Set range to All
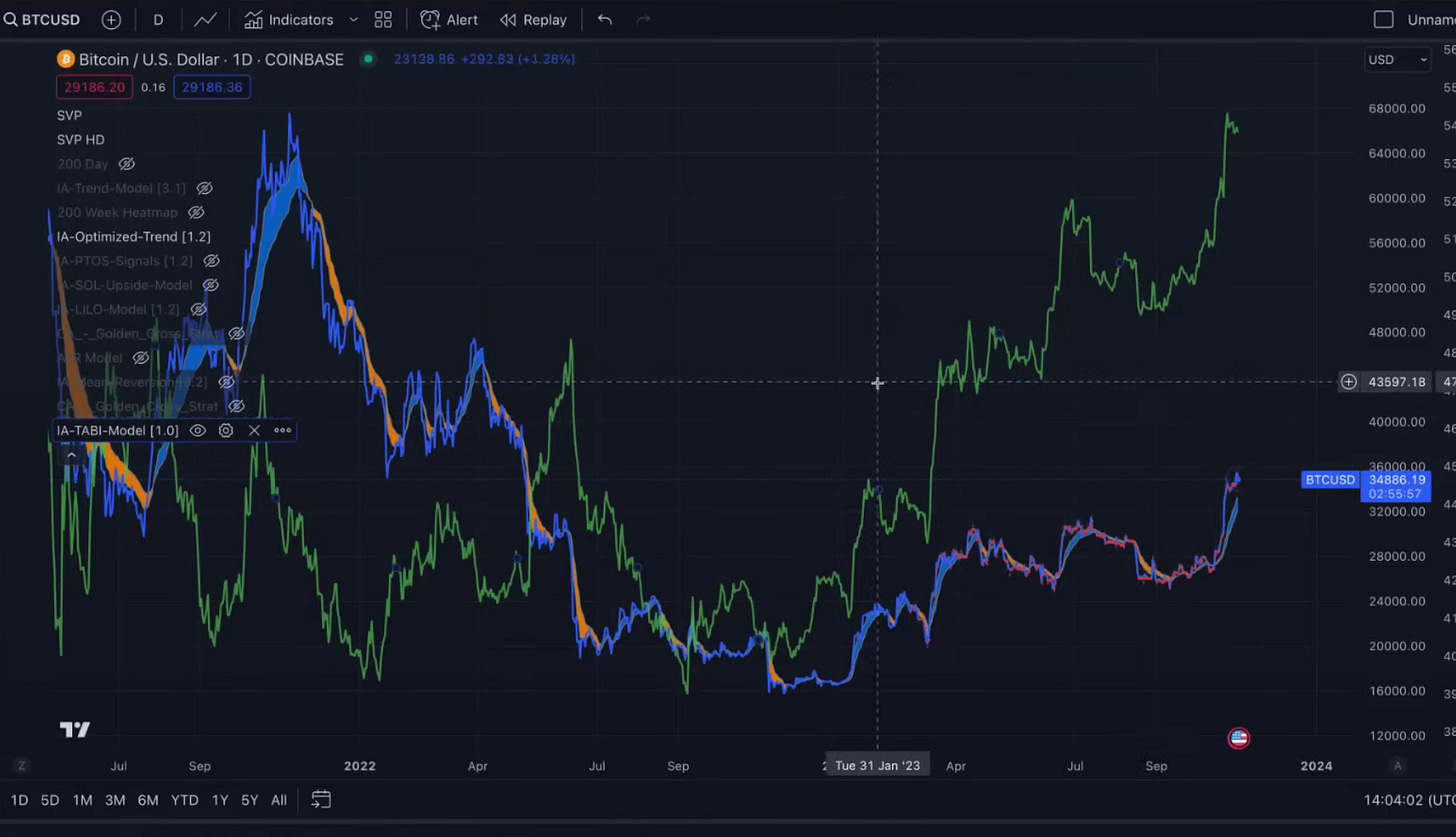Screen dimensions: 1456x837 tap(279, 800)
